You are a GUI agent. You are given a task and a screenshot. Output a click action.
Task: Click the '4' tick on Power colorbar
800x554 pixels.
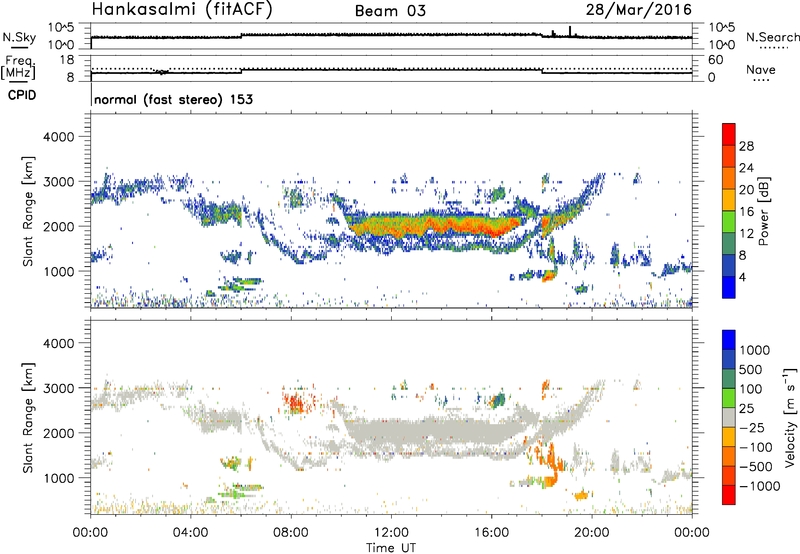(742, 277)
